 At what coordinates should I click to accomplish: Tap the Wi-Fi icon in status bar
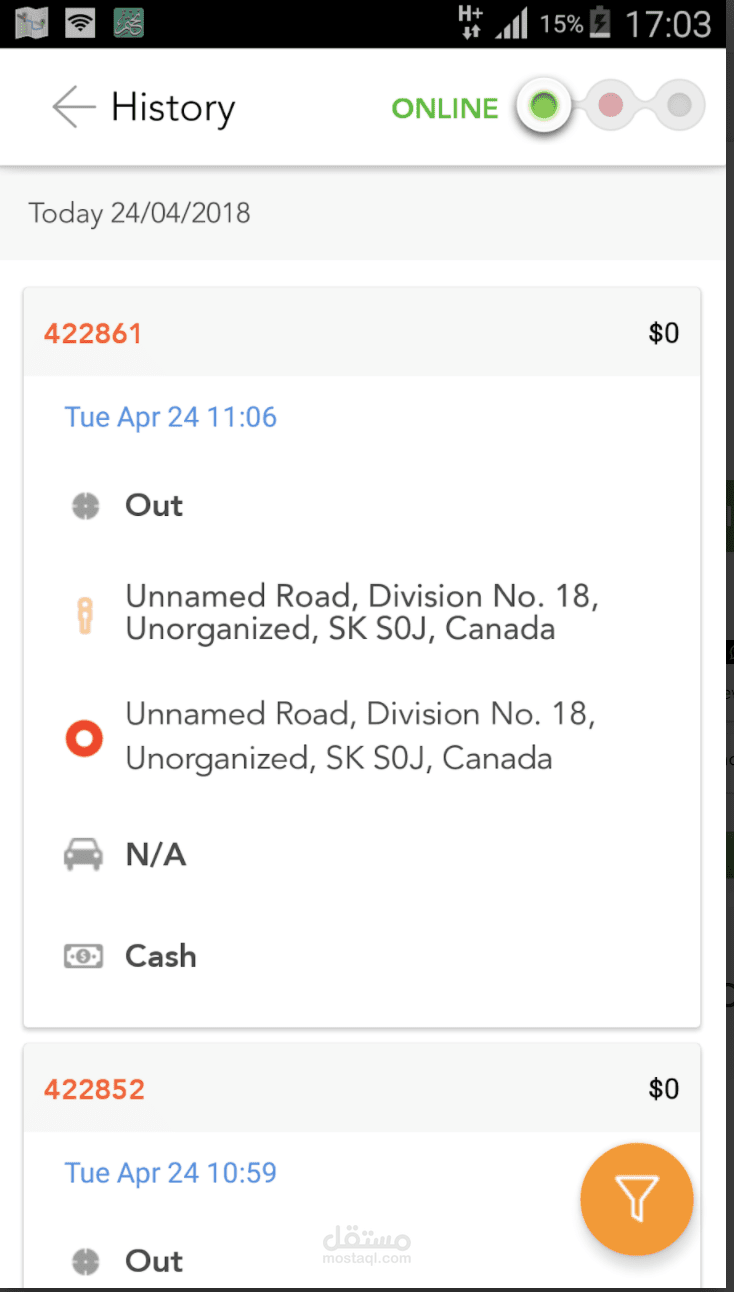[80, 22]
